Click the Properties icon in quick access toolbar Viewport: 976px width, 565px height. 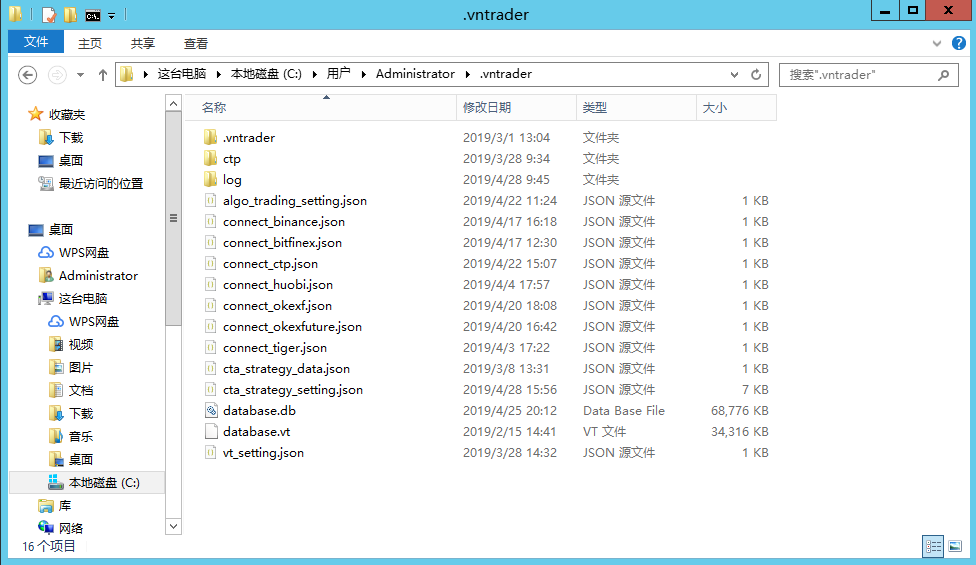(49, 15)
